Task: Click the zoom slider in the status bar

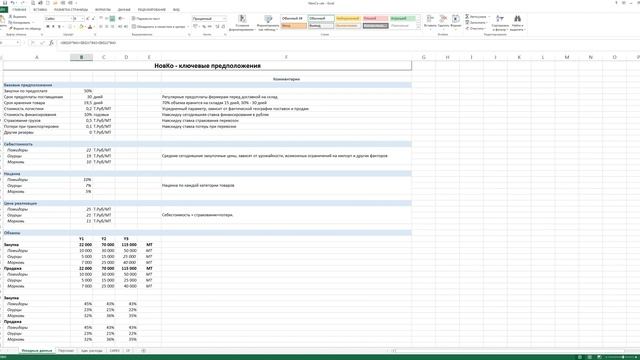Action: [620, 357]
